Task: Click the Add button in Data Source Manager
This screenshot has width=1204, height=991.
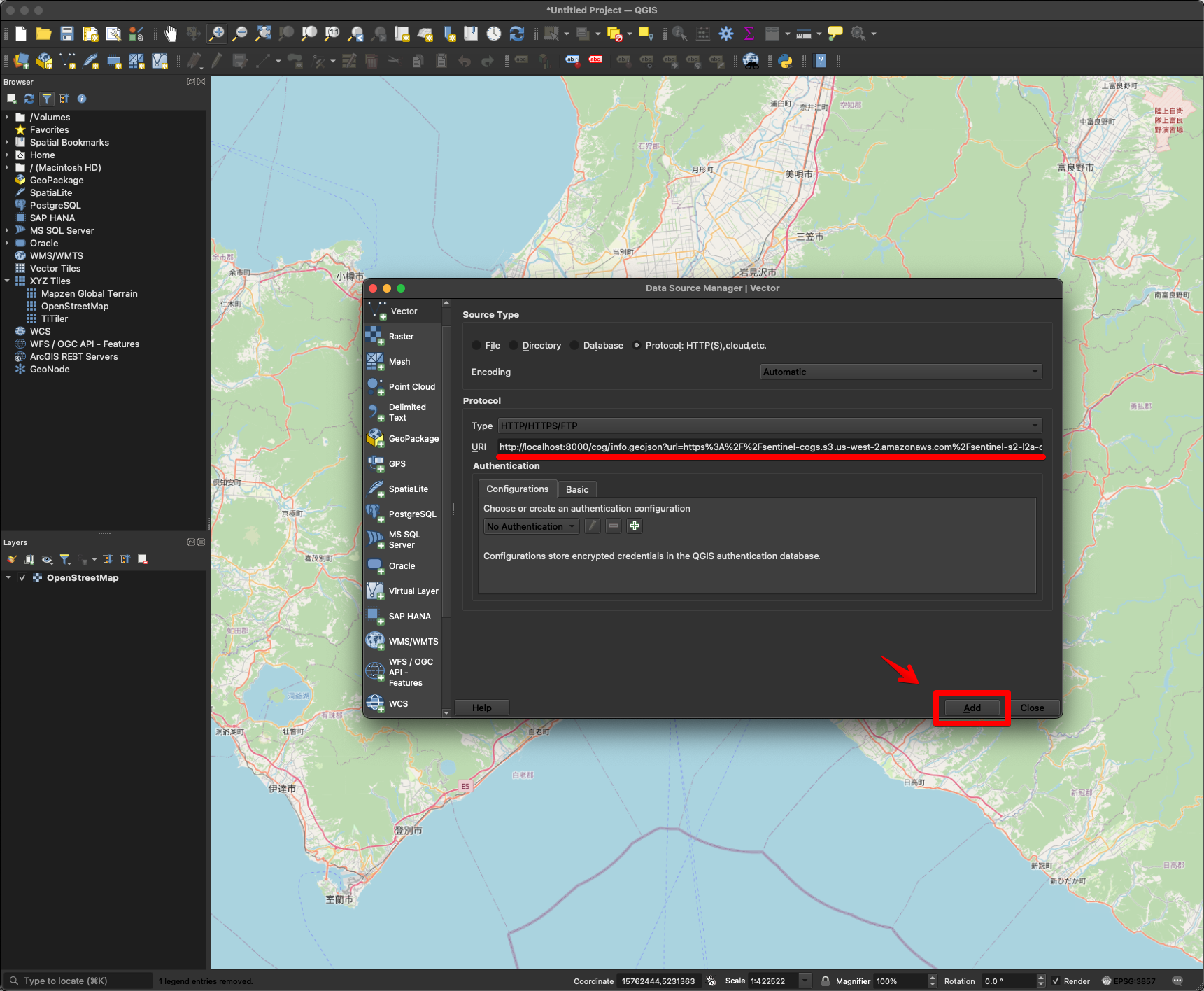Action: click(x=972, y=708)
